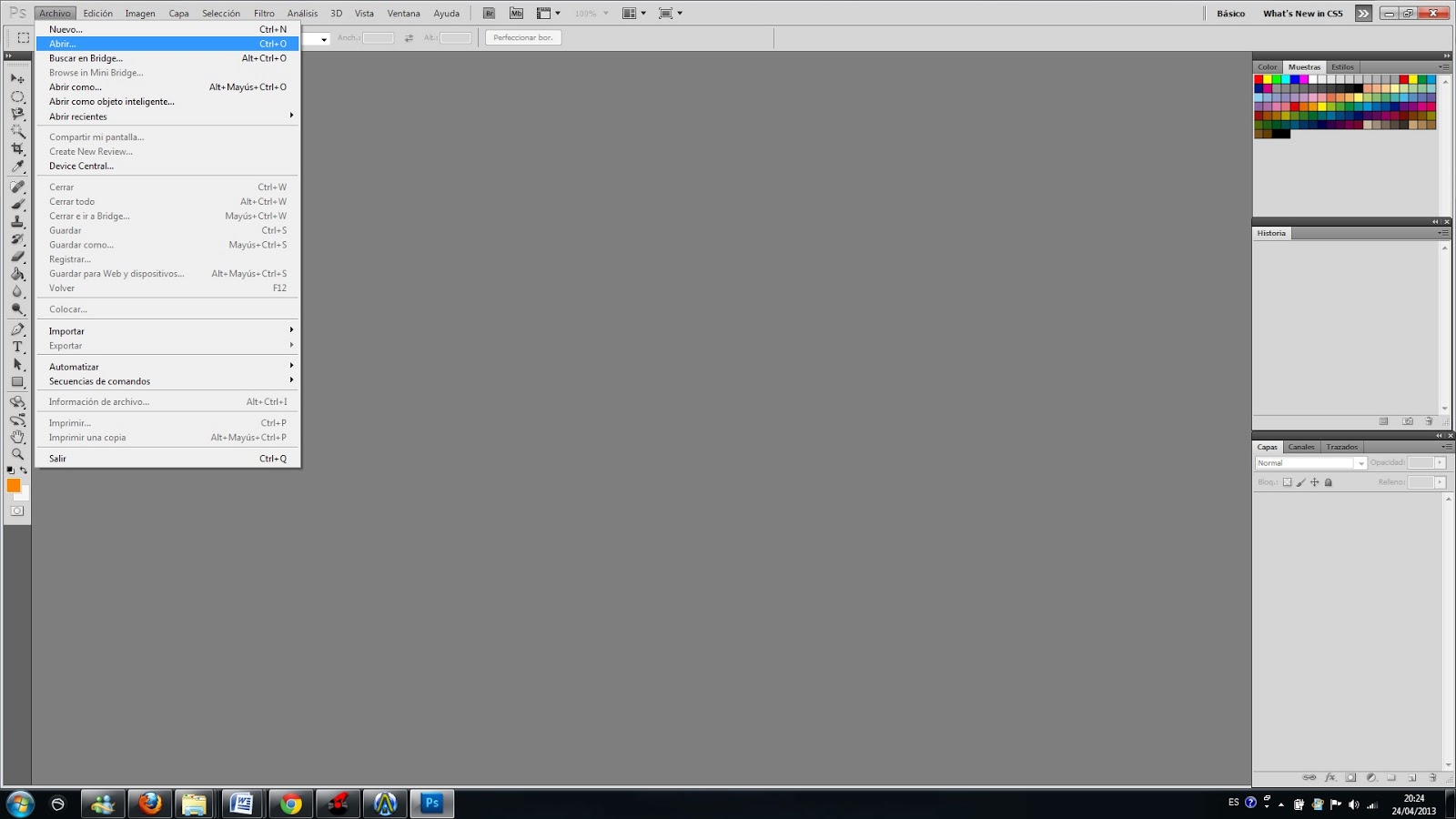Choose Nuevo... from the Archivo menu

168,29
